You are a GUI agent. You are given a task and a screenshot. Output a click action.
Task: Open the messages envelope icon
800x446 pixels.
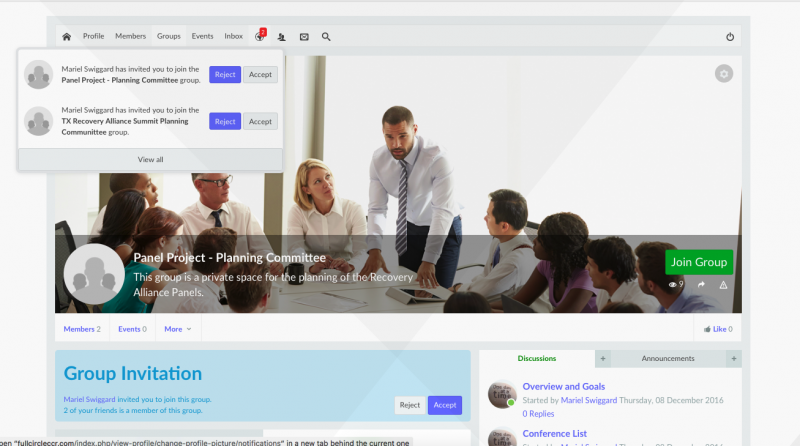click(304, 37)
